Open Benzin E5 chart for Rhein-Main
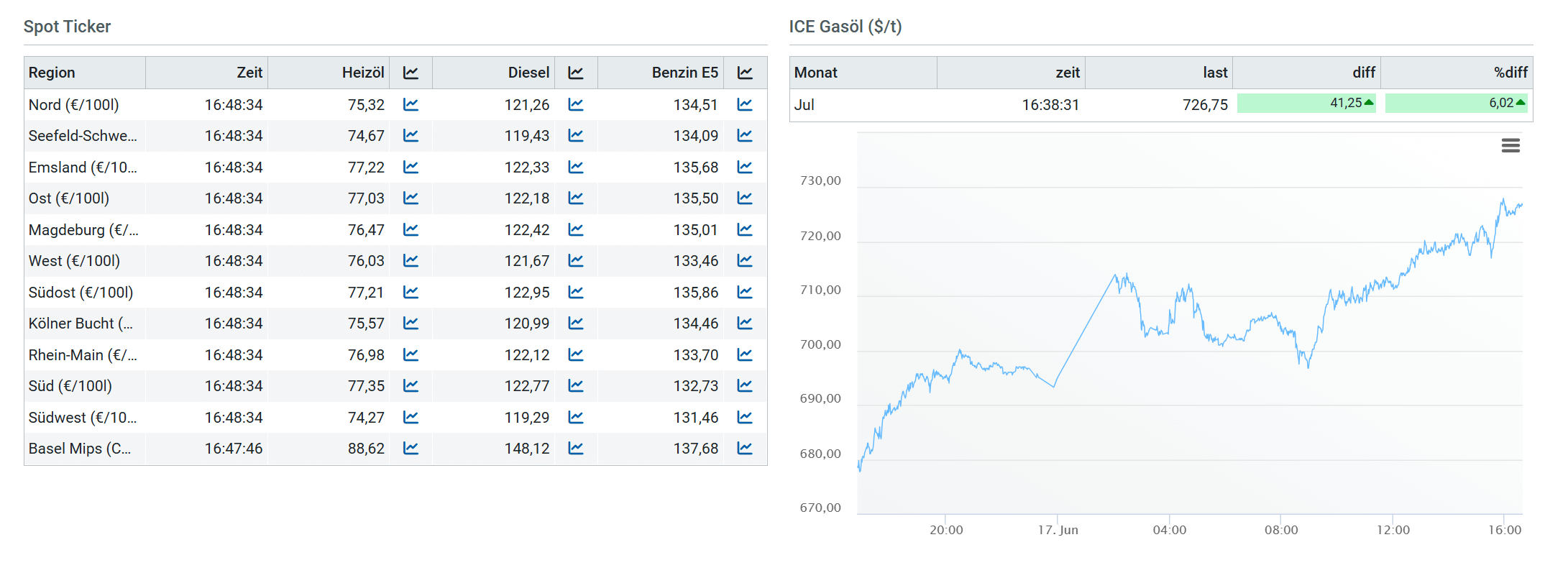Image resolution: width=1568 pixels, height=573 pixels. [x=745, y=355]
